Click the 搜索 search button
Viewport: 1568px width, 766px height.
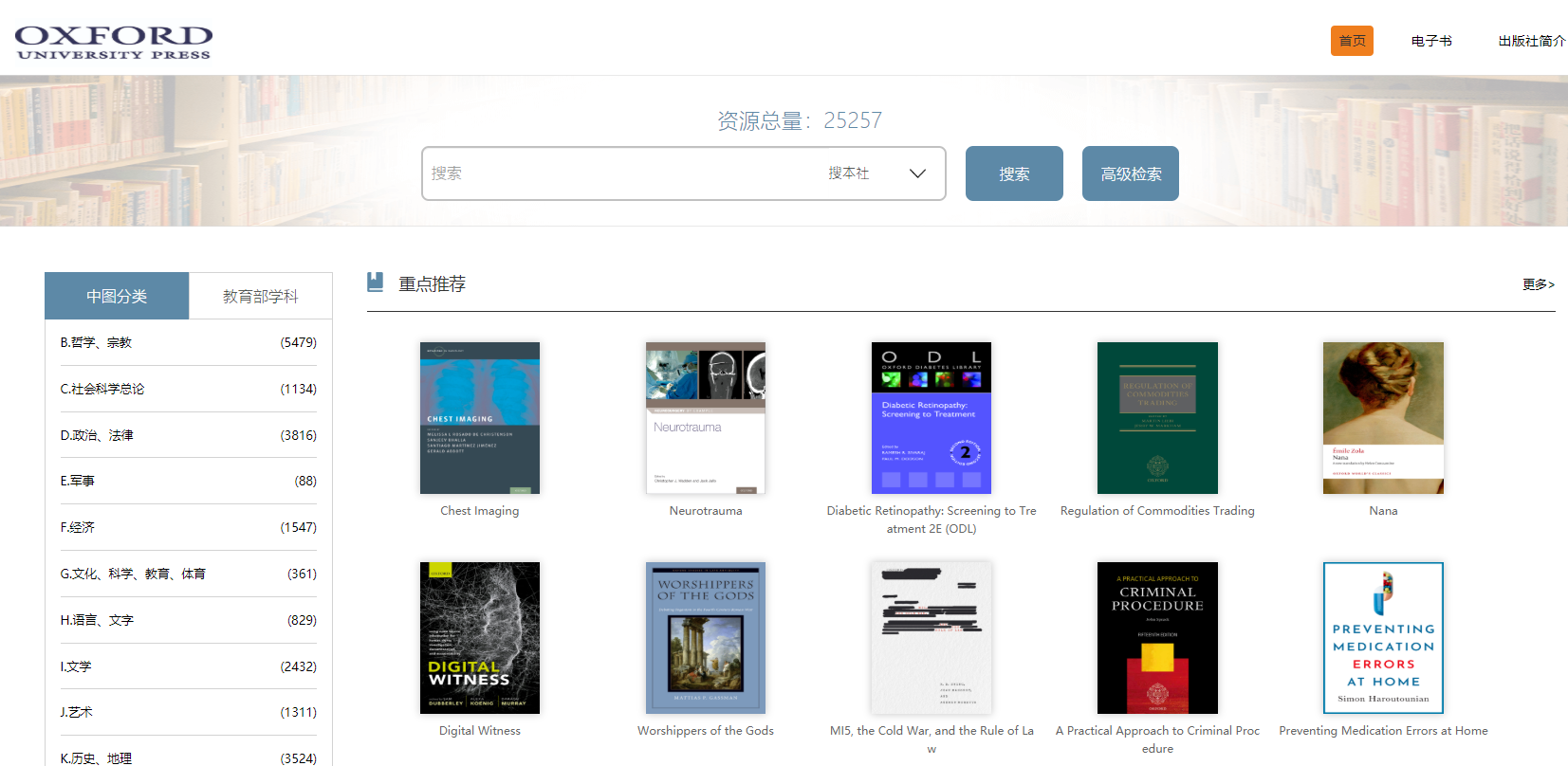(x=1014, y=173)
